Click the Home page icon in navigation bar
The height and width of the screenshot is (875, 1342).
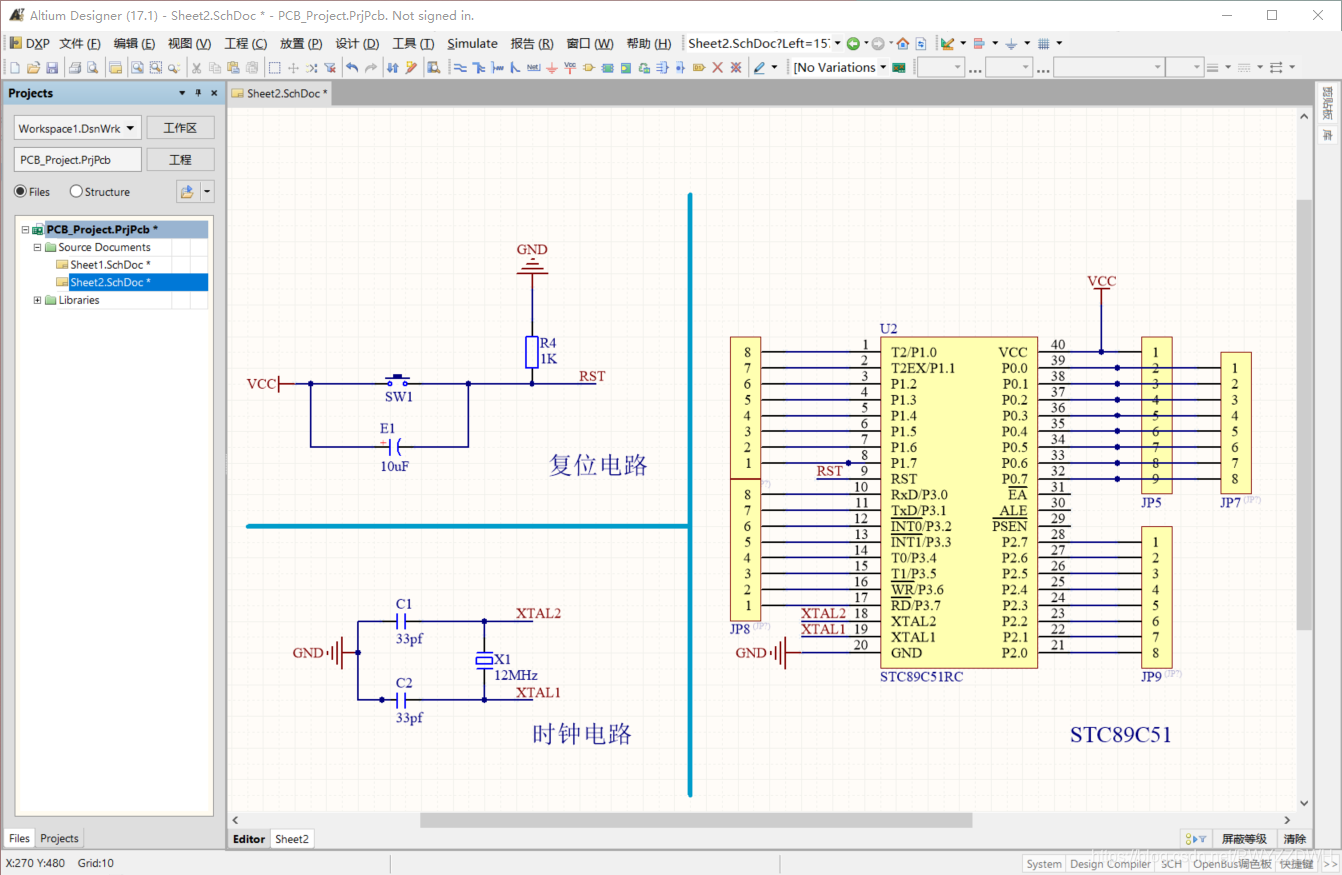pyautogui.click(x=902, y=43)
